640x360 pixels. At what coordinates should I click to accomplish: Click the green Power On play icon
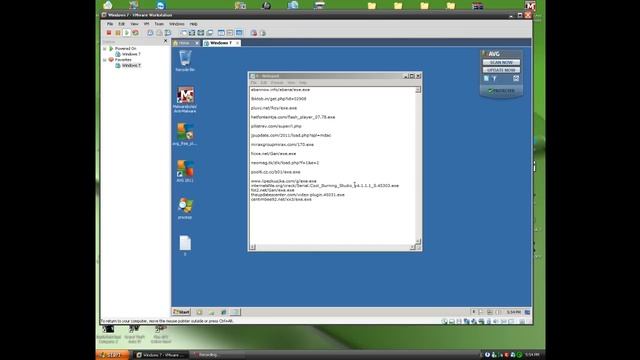pyautogui.click(x=127, y=33)
